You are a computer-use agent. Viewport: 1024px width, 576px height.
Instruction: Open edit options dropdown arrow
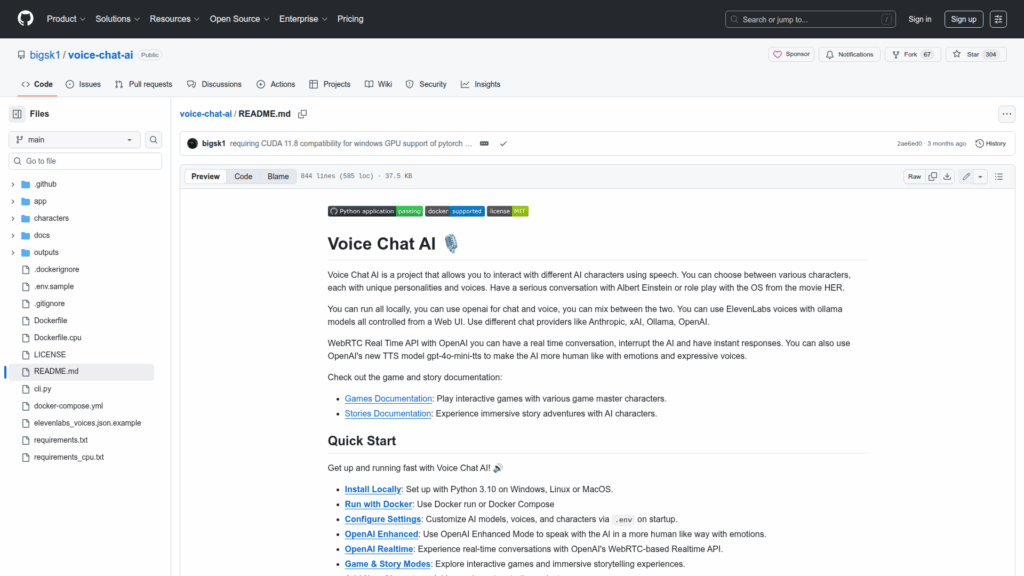[980, 176]
